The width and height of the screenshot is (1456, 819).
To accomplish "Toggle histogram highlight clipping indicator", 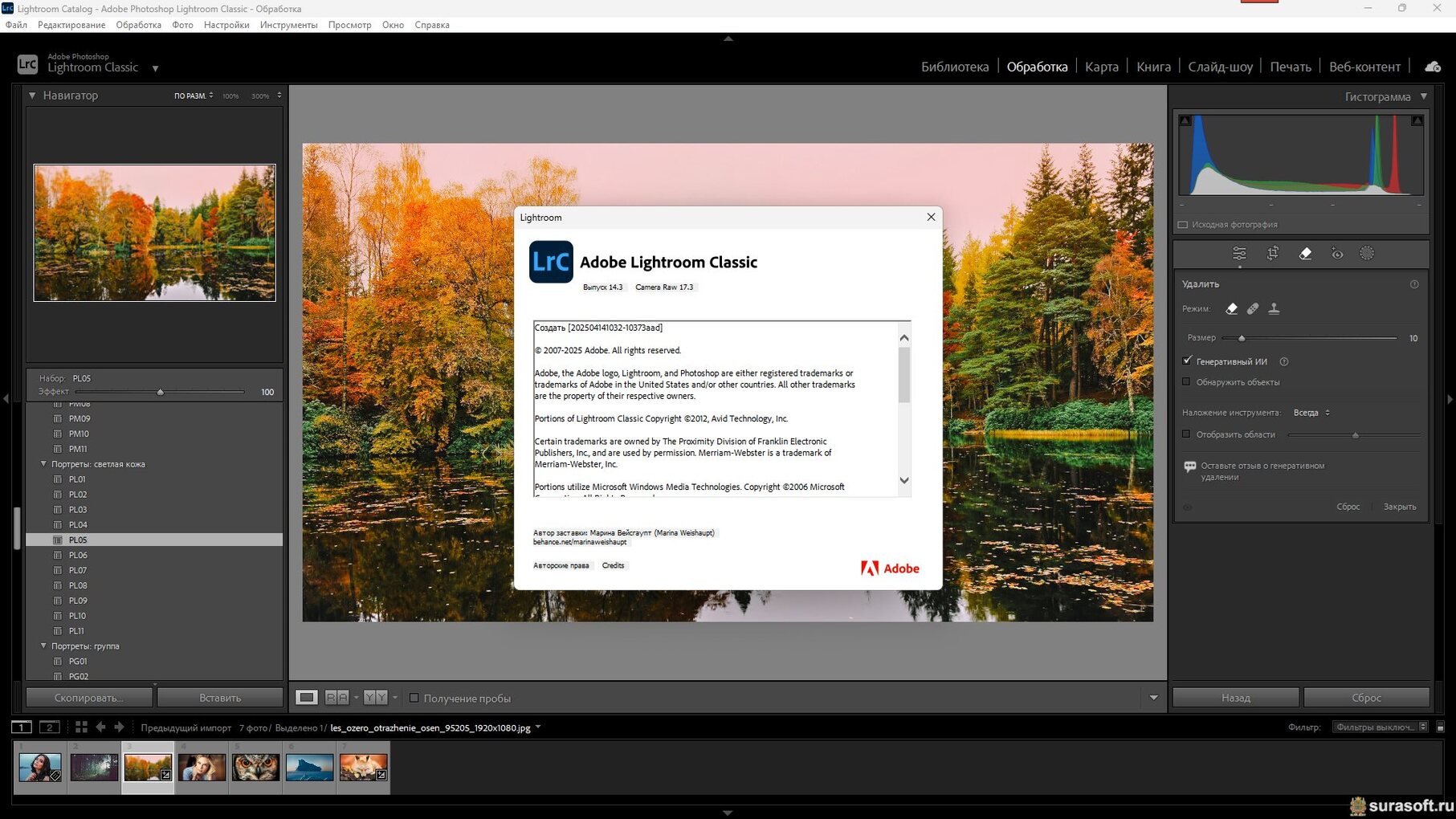I will [1417, 120].
